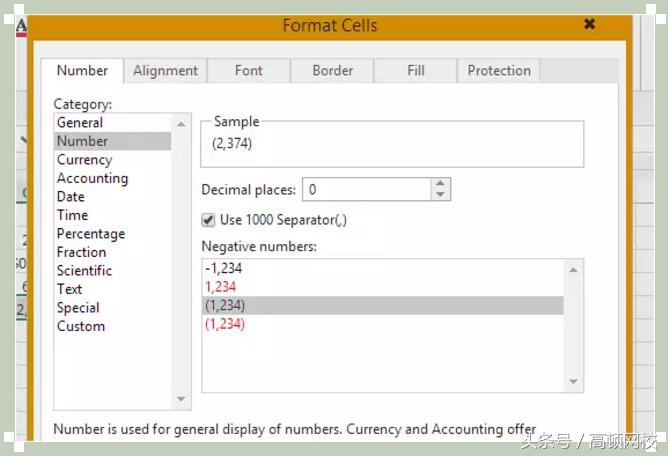Select the Date category

point(70,197)
